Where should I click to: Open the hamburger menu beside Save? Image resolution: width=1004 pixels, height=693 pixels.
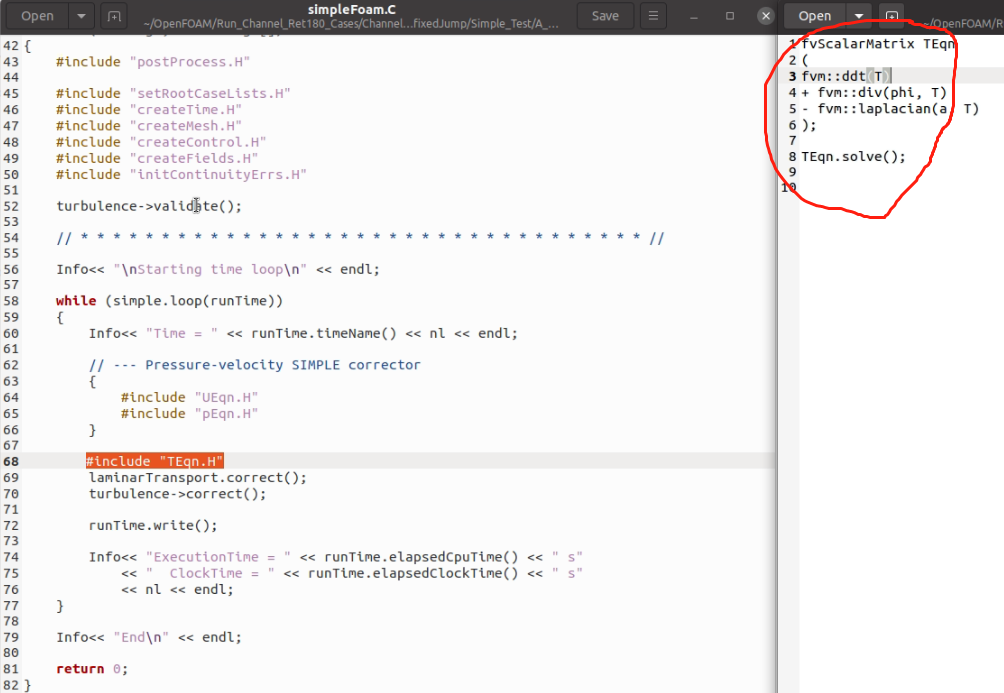tap(652, 16)
